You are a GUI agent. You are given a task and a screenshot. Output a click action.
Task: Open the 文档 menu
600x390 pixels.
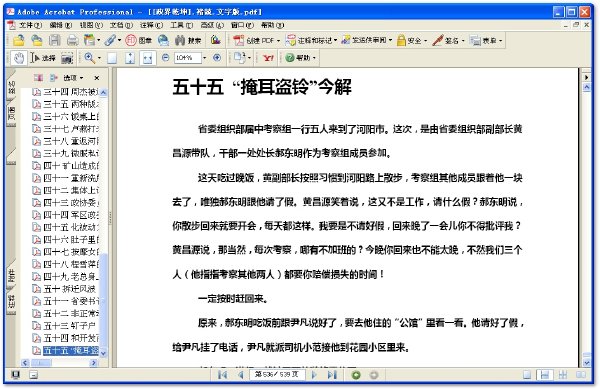[121, 25]
